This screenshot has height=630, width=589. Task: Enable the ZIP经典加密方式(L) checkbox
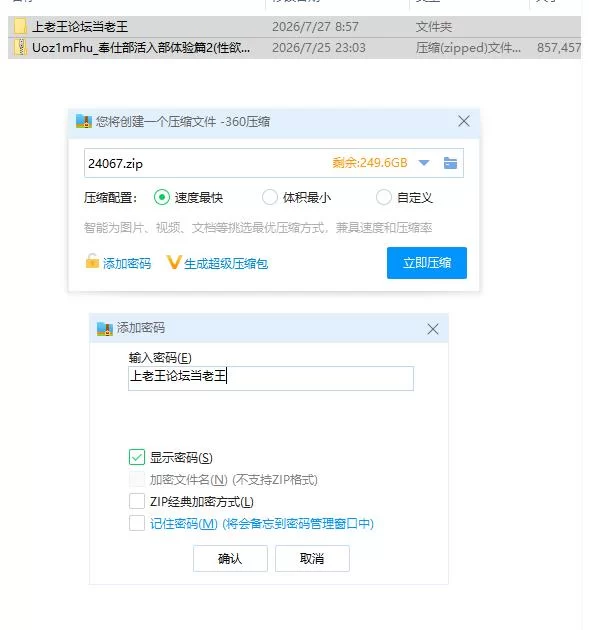(137, 501)
